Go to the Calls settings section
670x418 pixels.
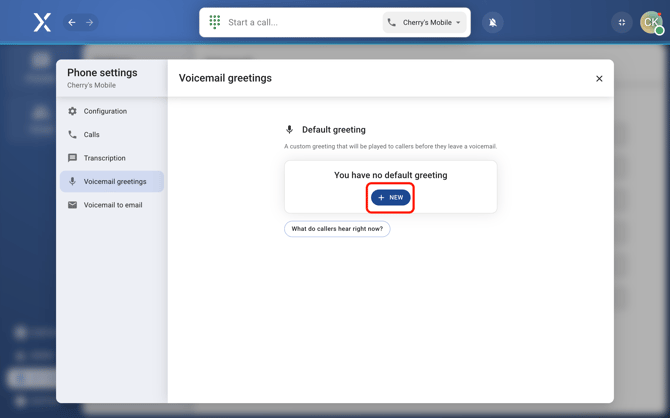91,134
